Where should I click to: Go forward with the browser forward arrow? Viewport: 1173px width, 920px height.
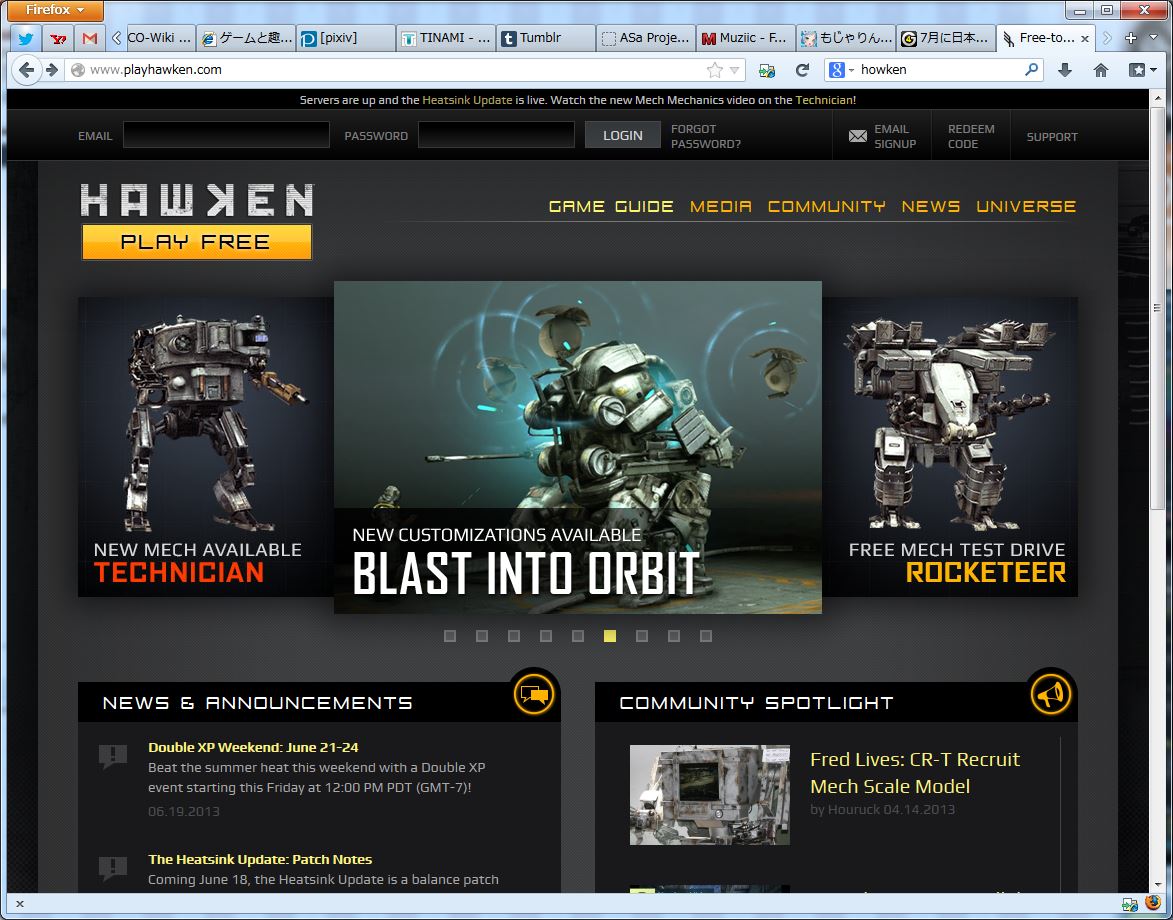(x=52, y=70)
